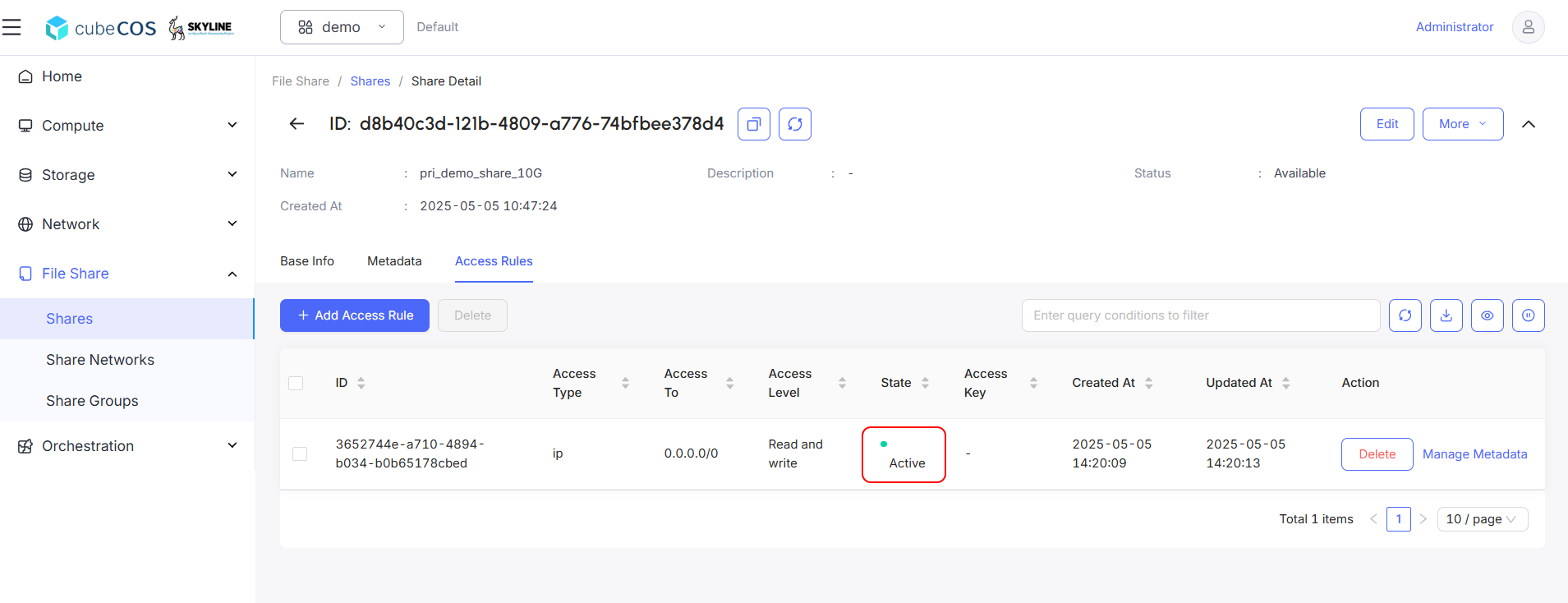Click the Add Access Rule button

tap(355, 315)
